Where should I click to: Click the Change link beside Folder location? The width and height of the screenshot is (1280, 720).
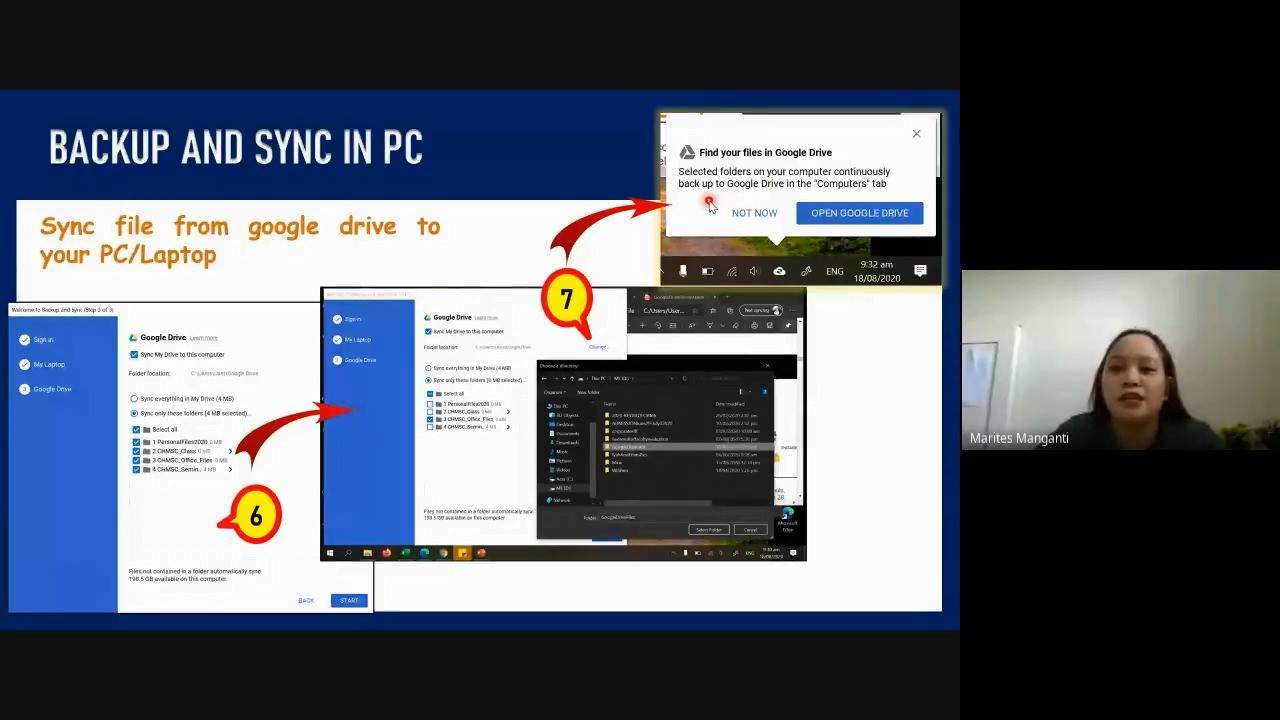tap(598, 347)
